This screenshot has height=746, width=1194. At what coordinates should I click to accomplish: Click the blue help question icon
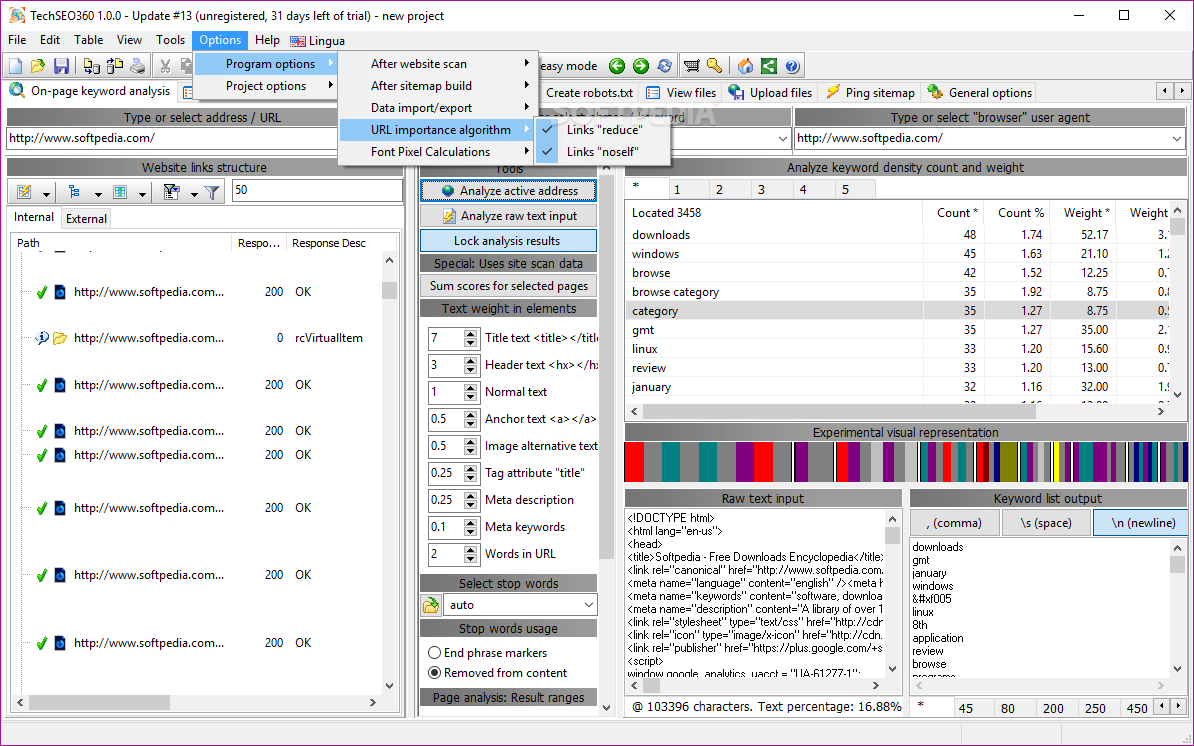point(791,66)
